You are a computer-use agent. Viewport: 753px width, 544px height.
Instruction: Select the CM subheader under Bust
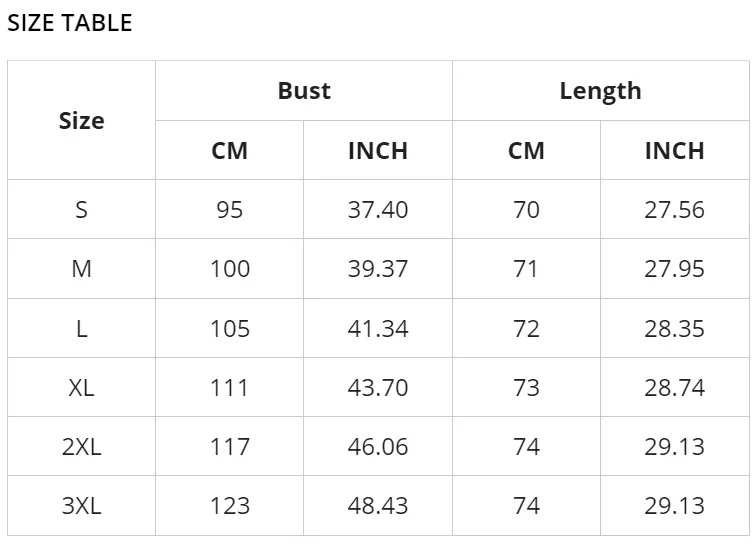tap(230, 151)
